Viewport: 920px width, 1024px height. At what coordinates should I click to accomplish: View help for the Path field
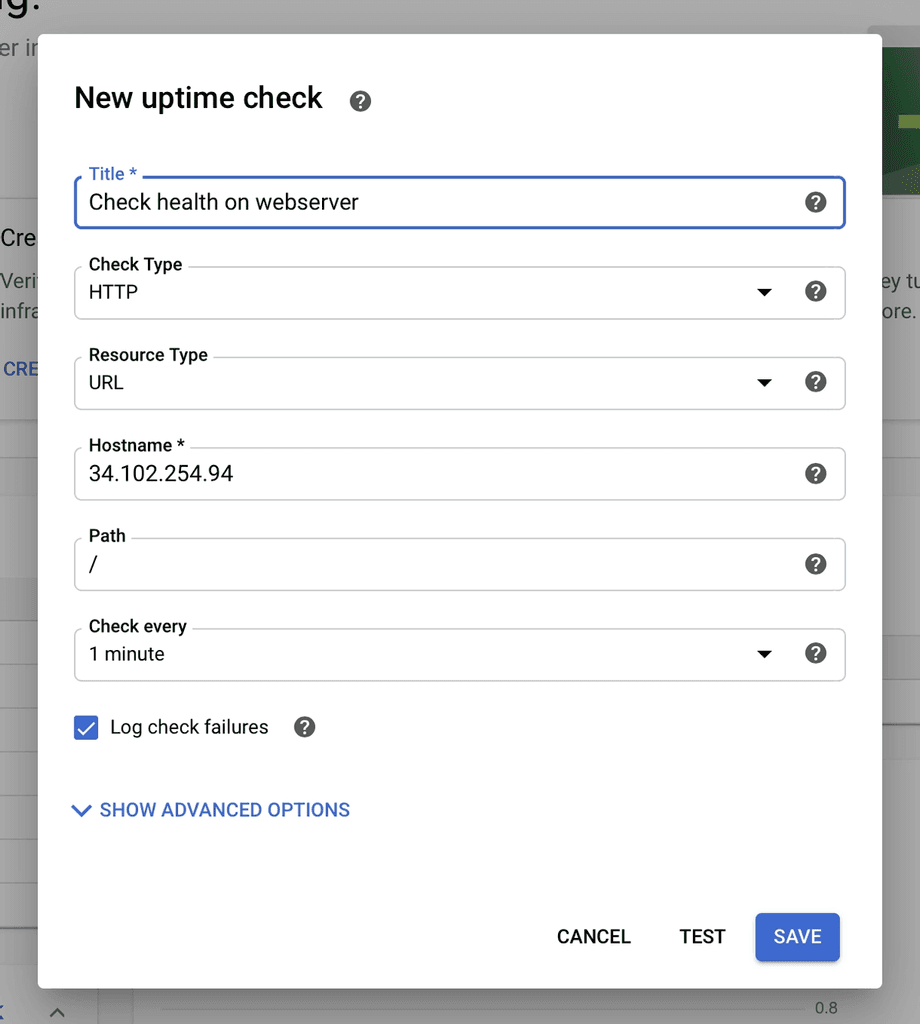816,564
